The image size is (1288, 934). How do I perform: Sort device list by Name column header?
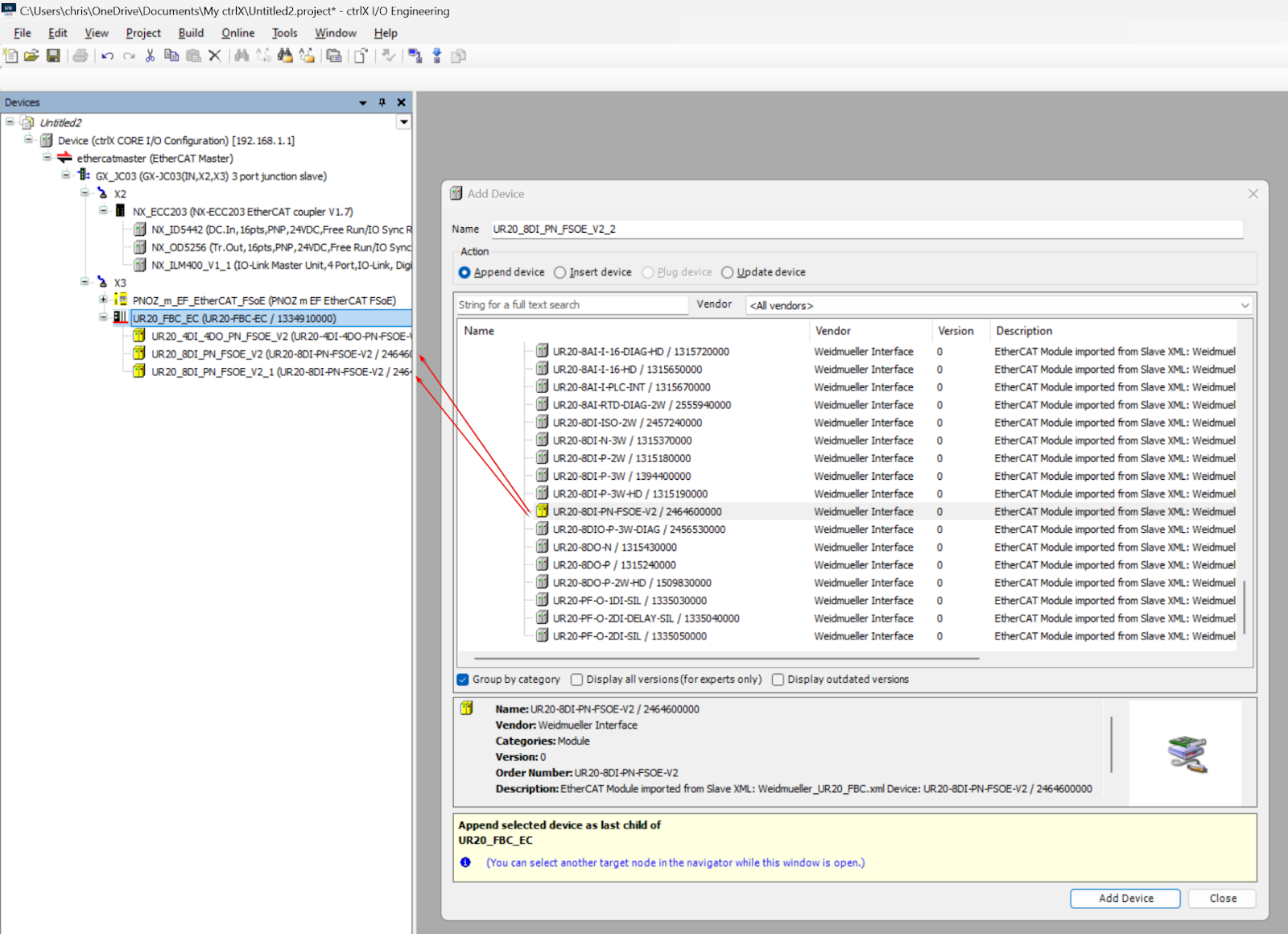click(x=634, y=331)
